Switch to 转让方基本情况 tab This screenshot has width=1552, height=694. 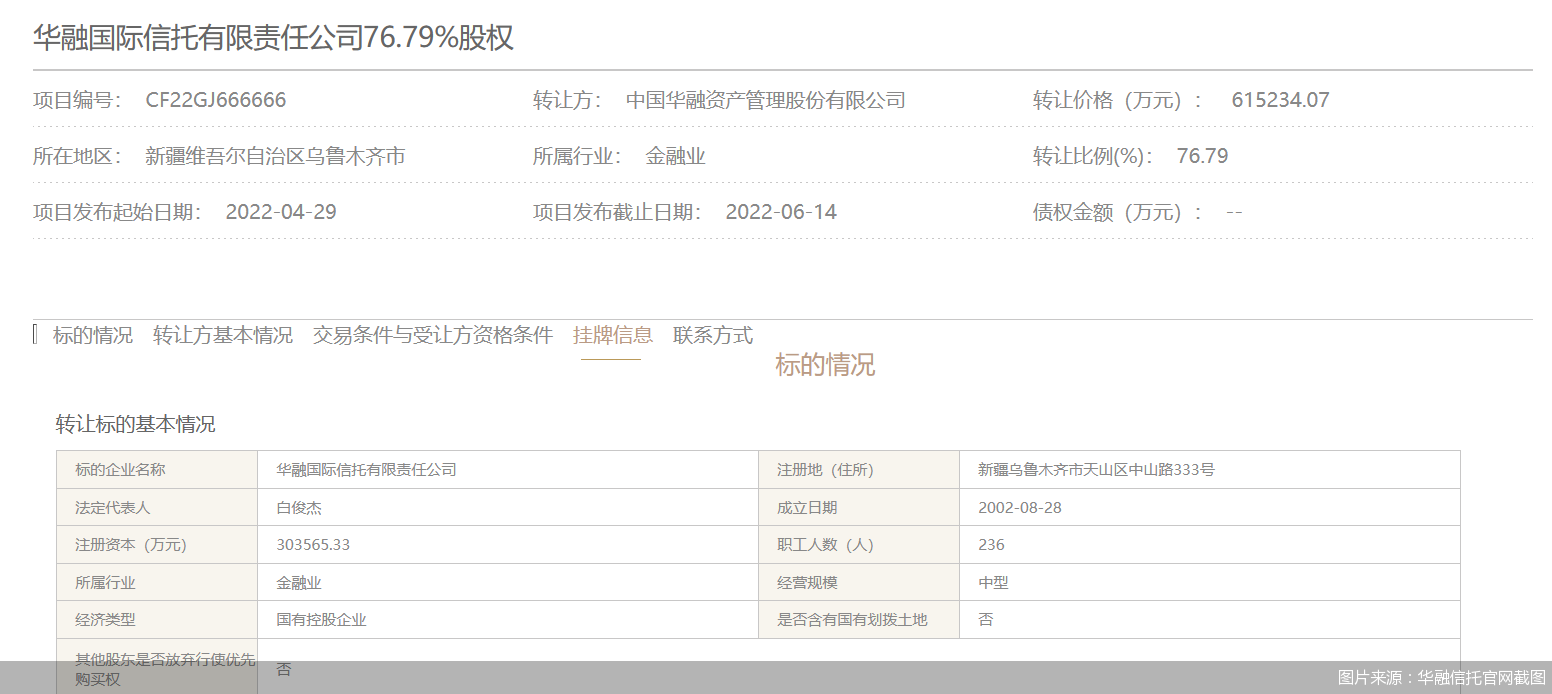(x=223, y=336)
